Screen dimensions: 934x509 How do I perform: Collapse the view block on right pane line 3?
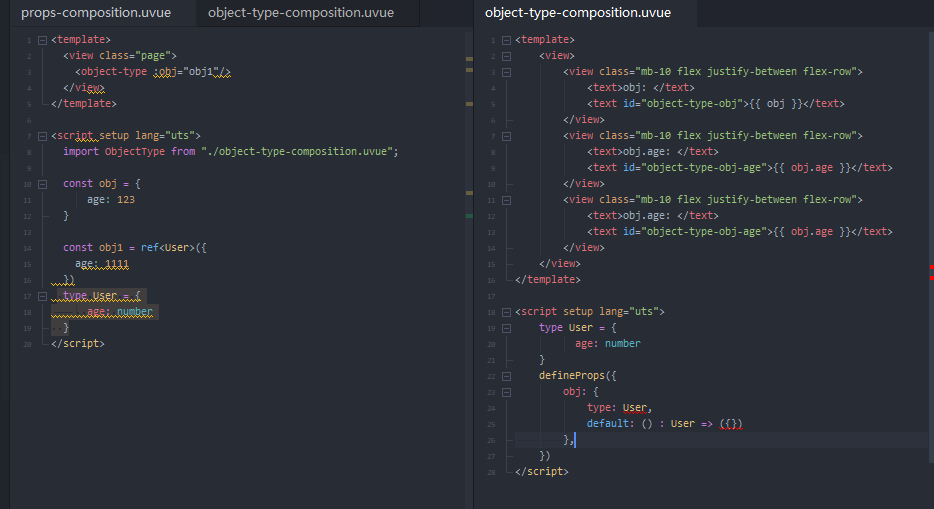pyautogui.click(x=506, y=73)
